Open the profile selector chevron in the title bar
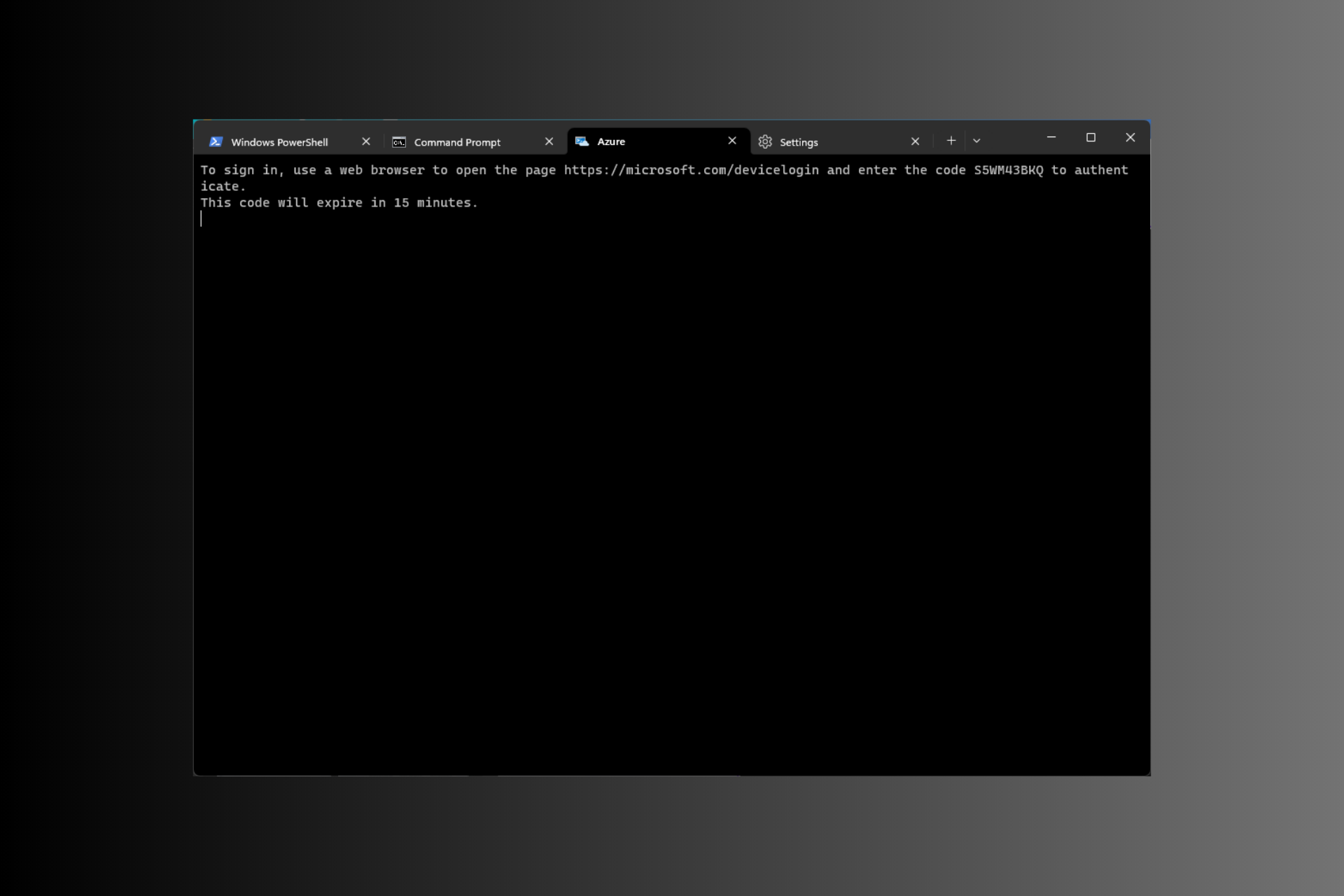This screenshot has width=1344, height=896. click(x=977, y=141)
